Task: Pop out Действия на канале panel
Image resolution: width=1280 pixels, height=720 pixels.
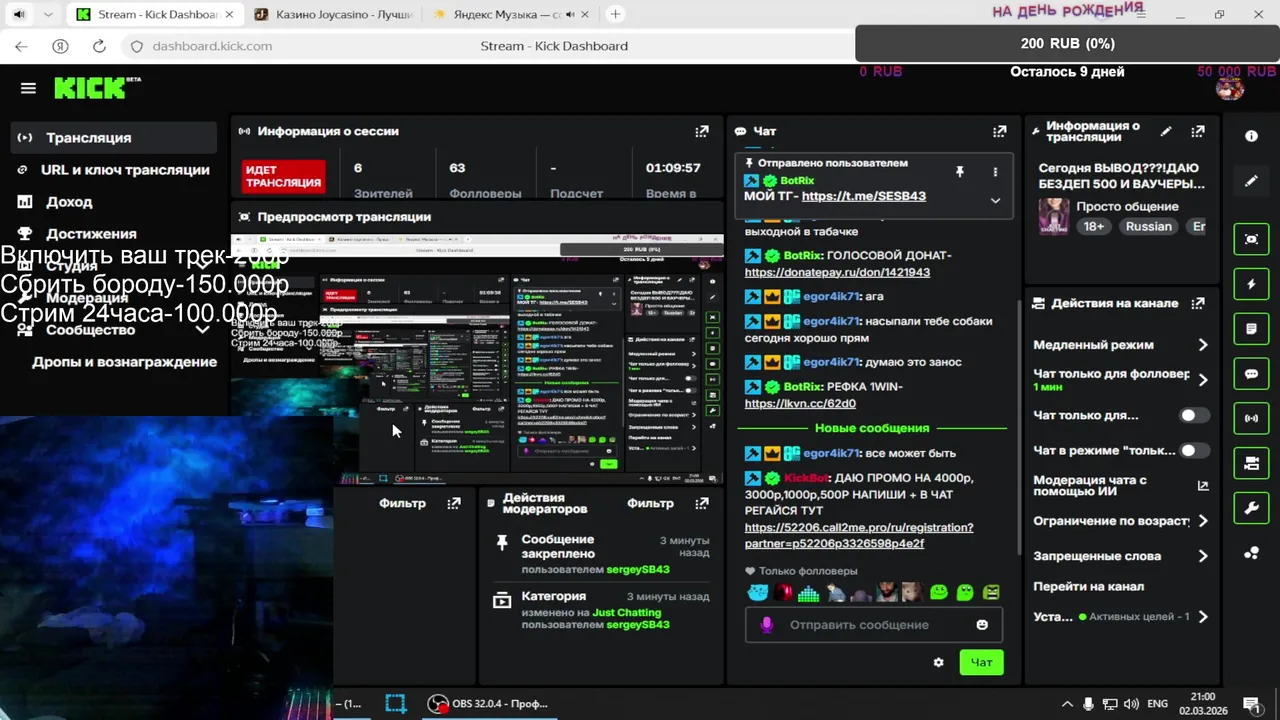Action: (1198, 303)
